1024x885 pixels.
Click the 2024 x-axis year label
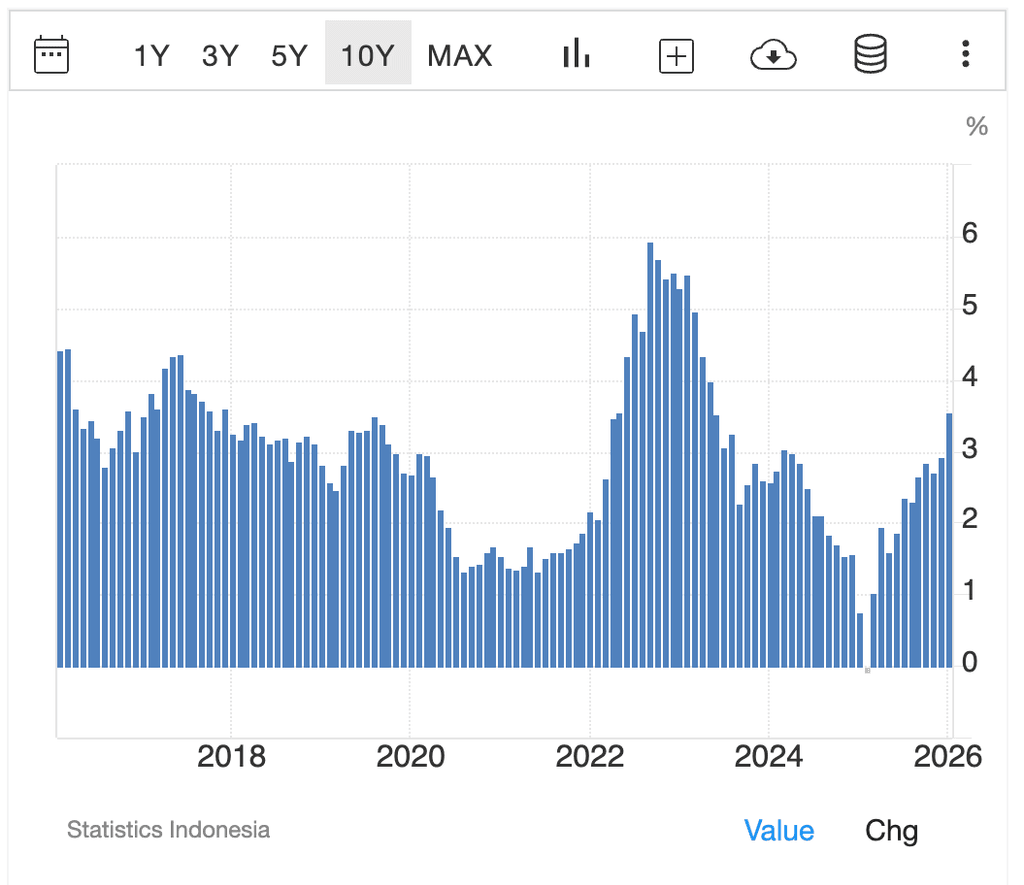point(768,757)
